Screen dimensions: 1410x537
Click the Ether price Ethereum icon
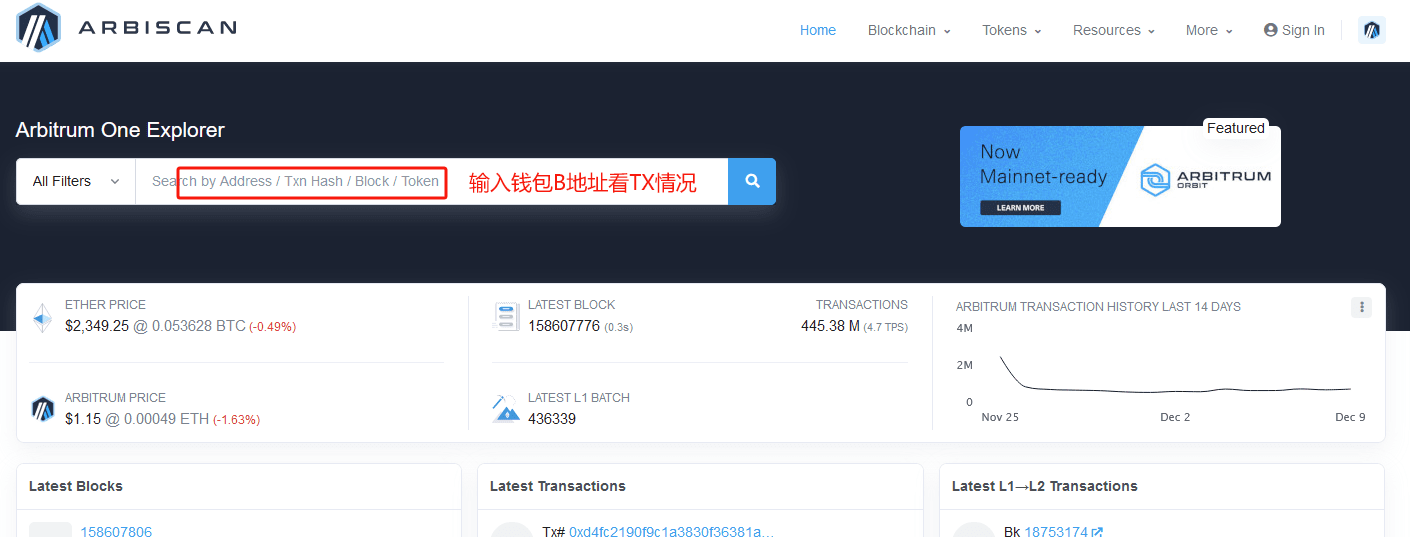(42, 318)
